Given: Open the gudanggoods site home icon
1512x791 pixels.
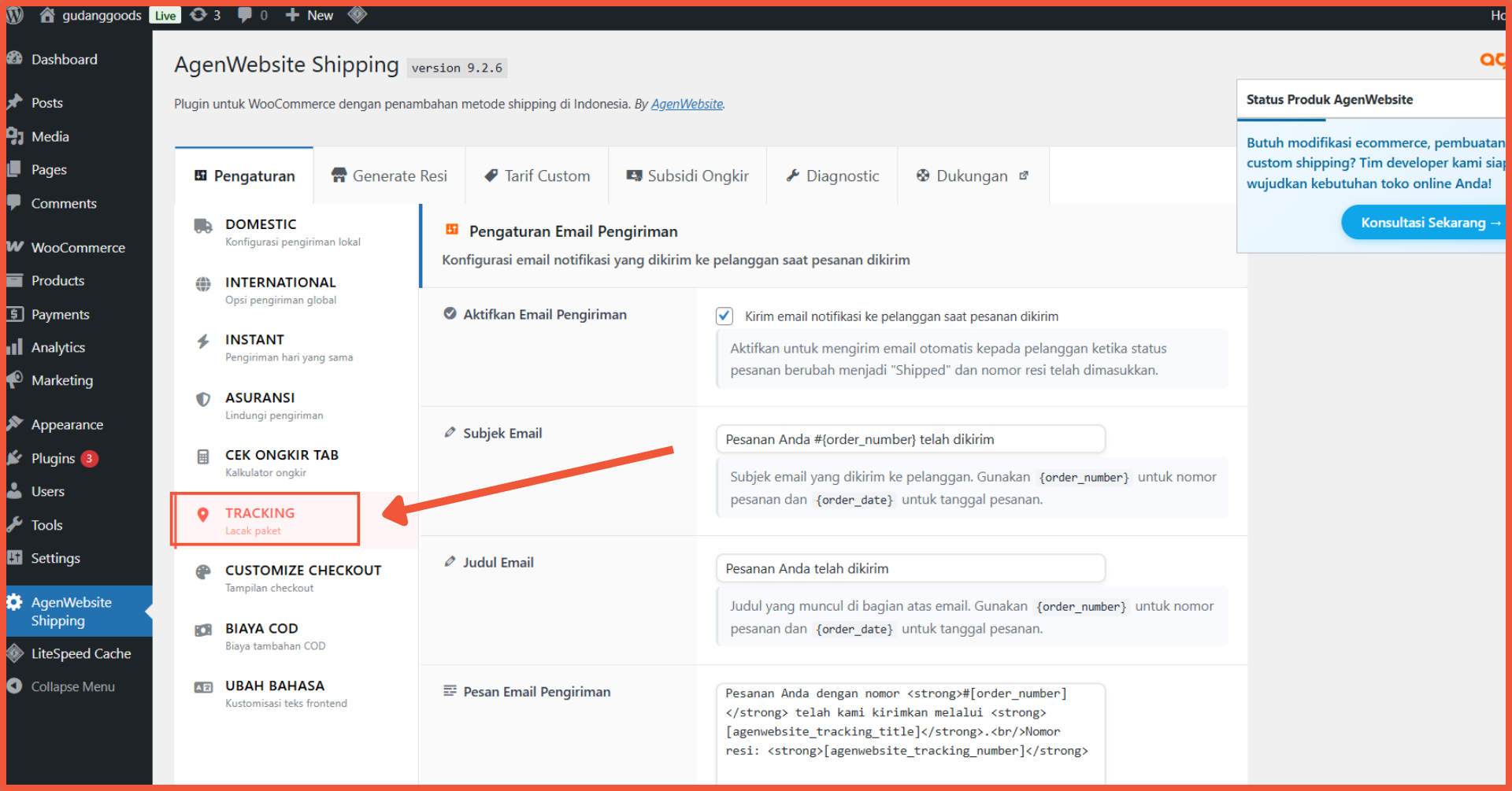Looking at the screenshot, I should point(47,15).
